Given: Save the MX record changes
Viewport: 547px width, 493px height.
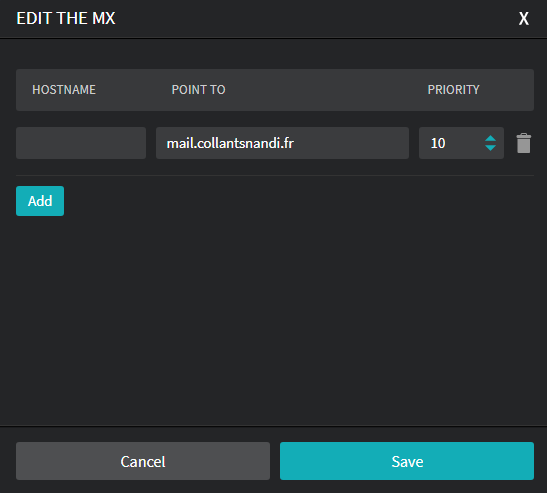Looking at the screenshot, I should pyautogui.click(x=407, y=461).
